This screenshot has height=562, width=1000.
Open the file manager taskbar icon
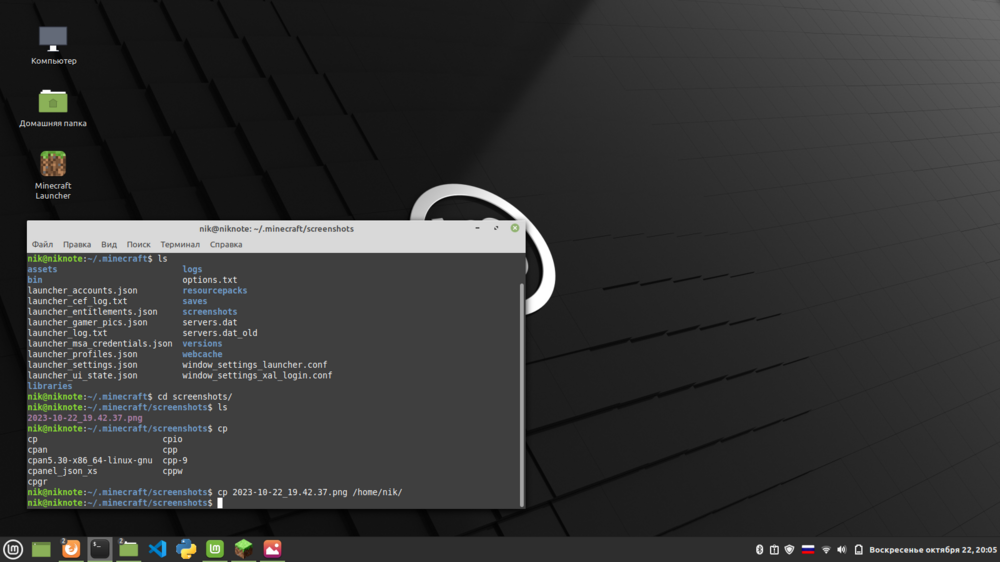point(128,549)
